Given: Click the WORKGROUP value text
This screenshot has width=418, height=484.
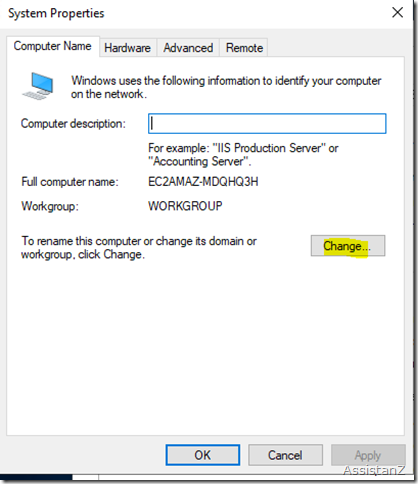Looking at the screenshot, I should pos(185,206).
